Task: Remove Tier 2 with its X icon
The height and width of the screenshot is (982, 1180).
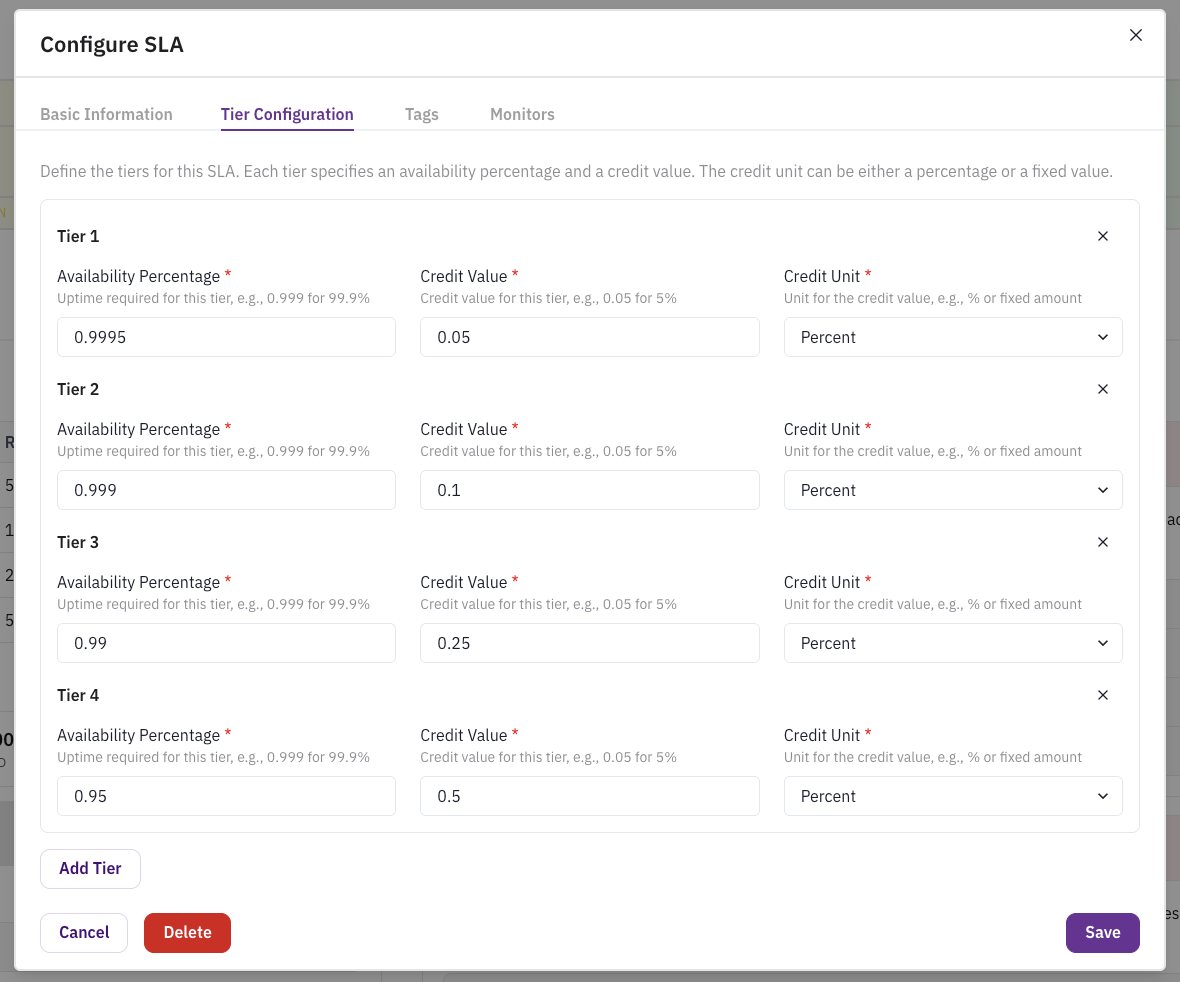Action: click(x=1103, y=390)
